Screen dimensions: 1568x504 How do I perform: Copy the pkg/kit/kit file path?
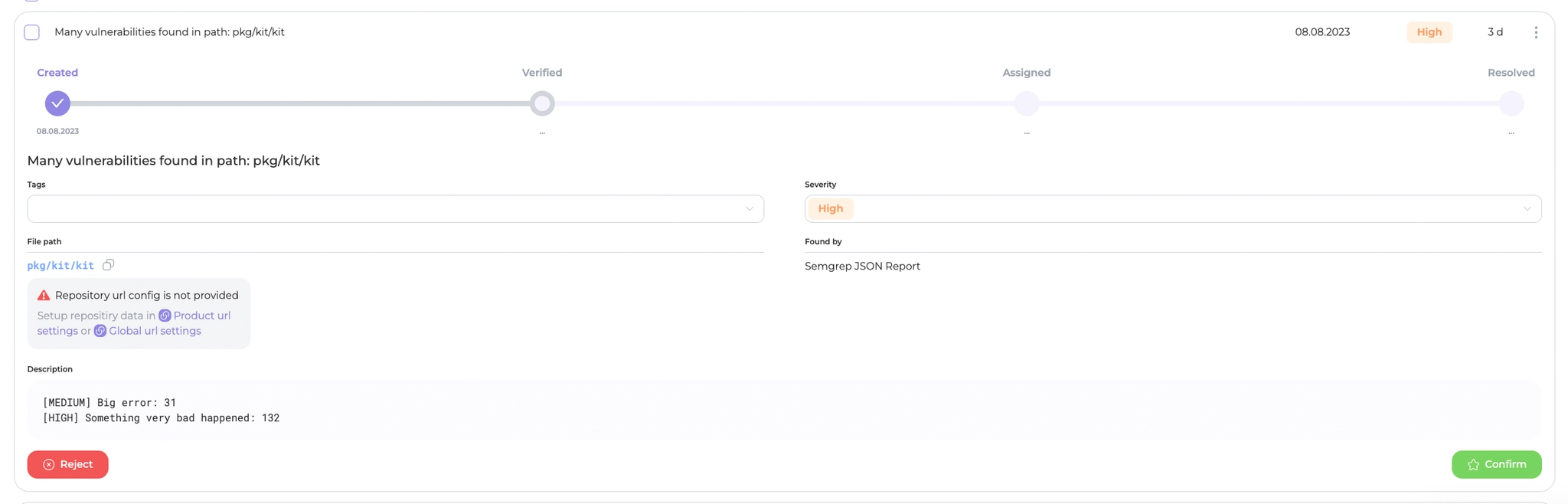[x=108, y=265]
